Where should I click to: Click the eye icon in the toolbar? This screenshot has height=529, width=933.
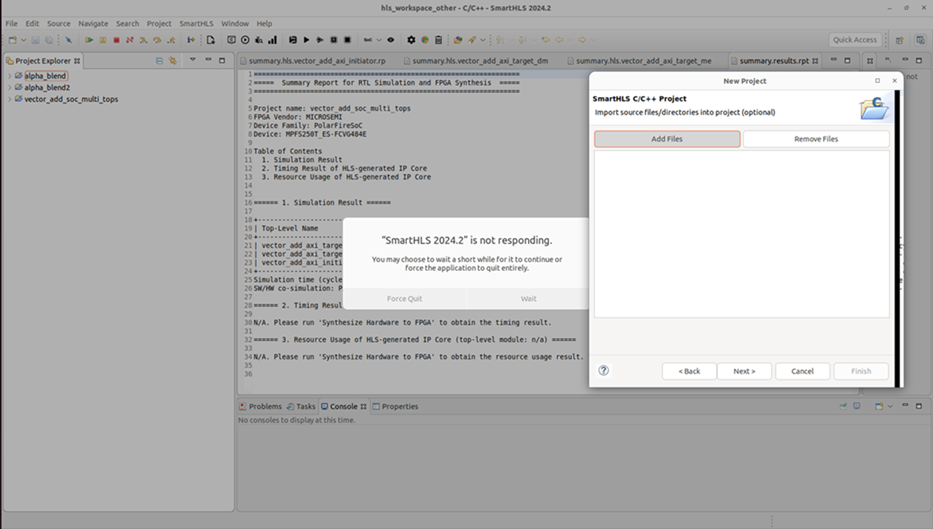(390, 40)
